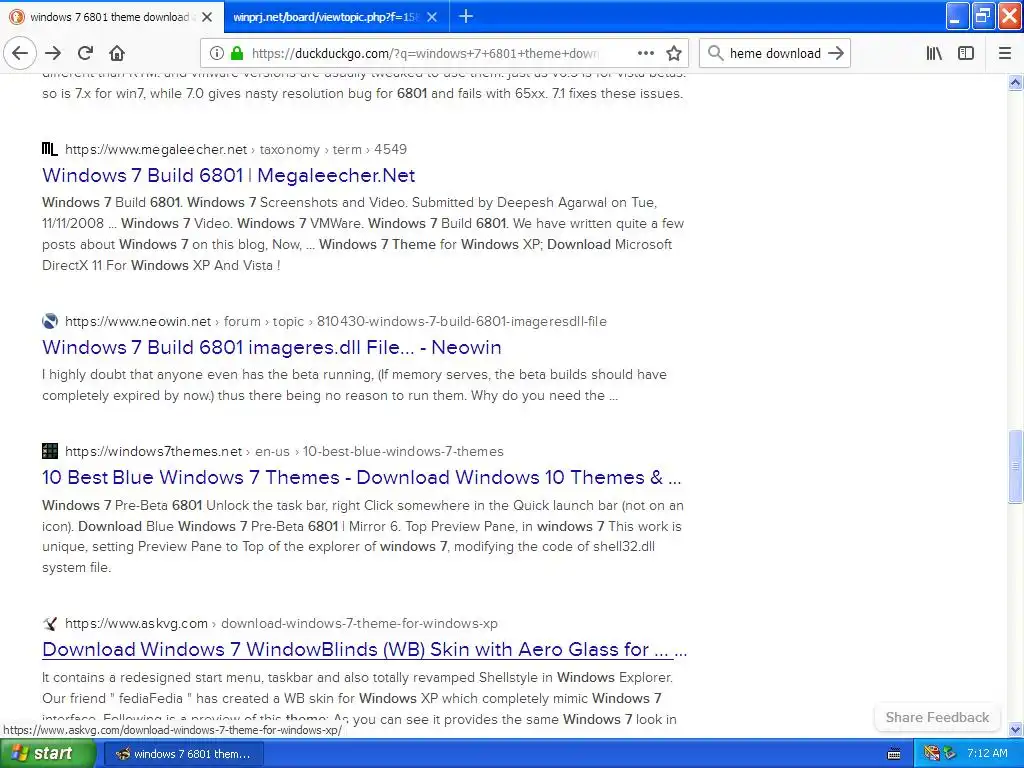View the green padlock connection details
This screenshot has width=1024, height=768.
pyautogui.click(x=237, y=53)
